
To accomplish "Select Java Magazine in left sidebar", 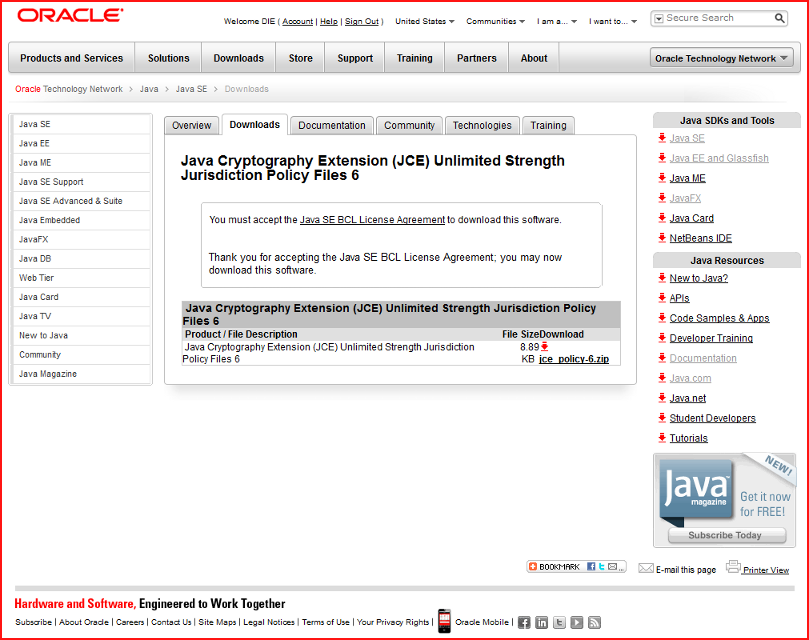I will [82, 374].
